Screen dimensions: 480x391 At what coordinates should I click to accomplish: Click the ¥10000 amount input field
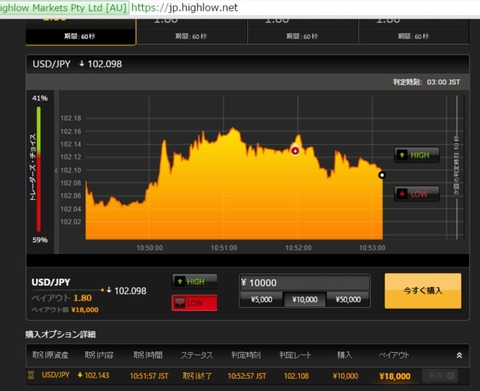pyautogui.click(x=305, y=283)
